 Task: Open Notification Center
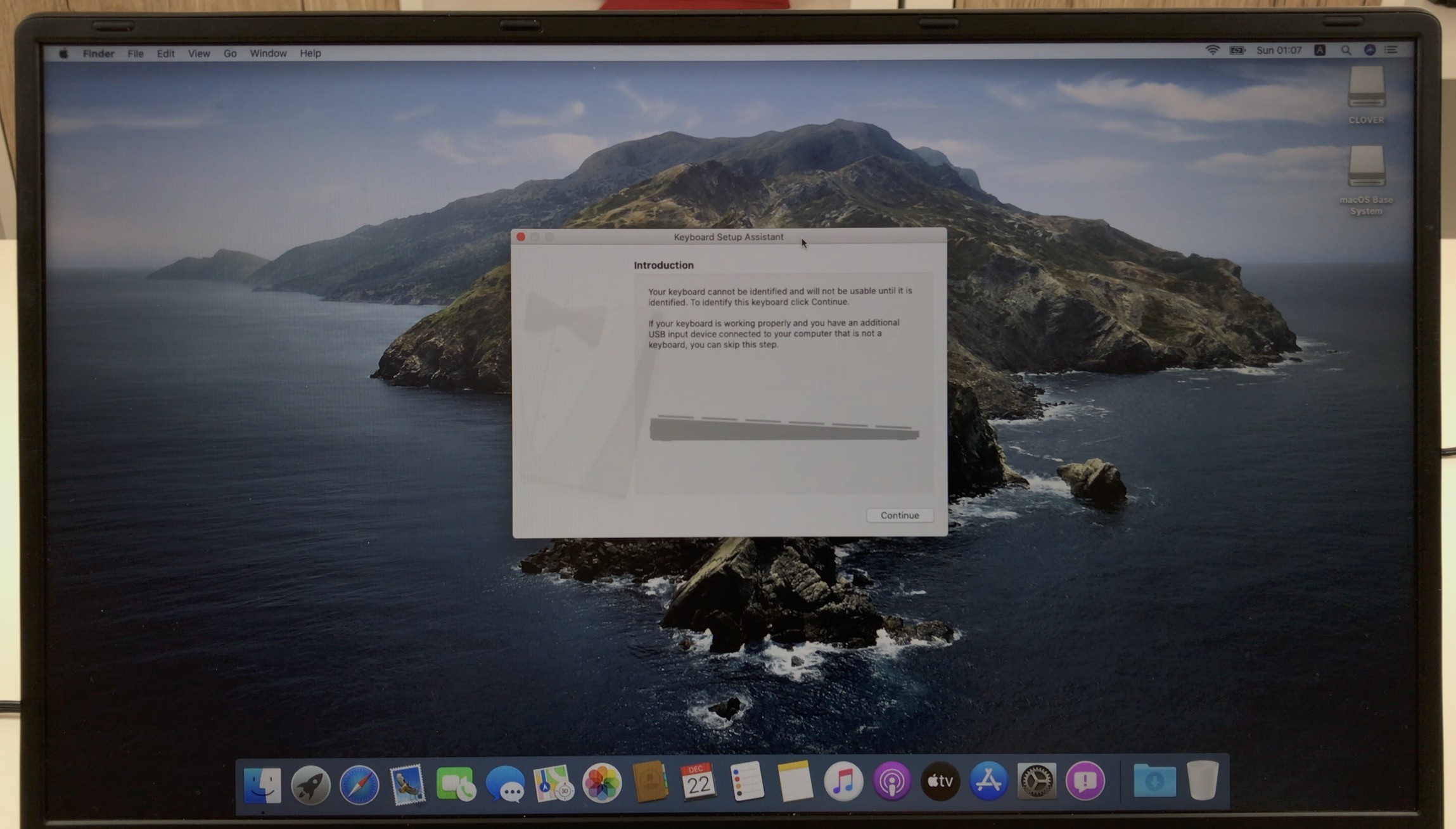click(1391, 49)
